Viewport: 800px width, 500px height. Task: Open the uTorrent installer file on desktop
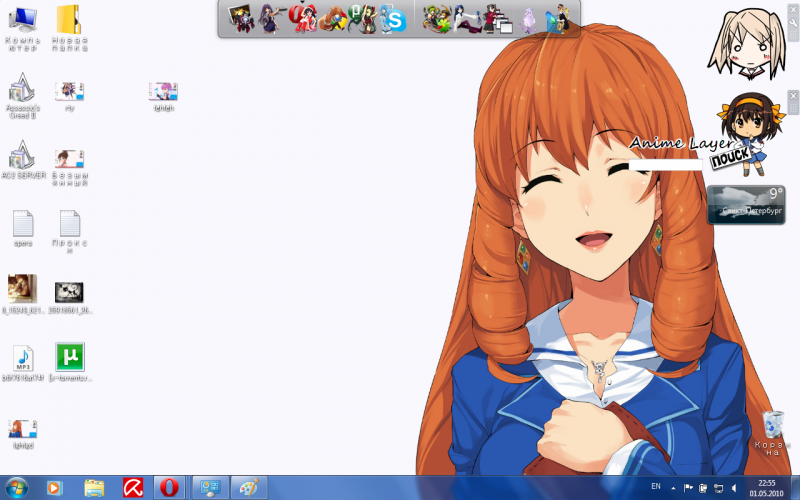(70, 357)
